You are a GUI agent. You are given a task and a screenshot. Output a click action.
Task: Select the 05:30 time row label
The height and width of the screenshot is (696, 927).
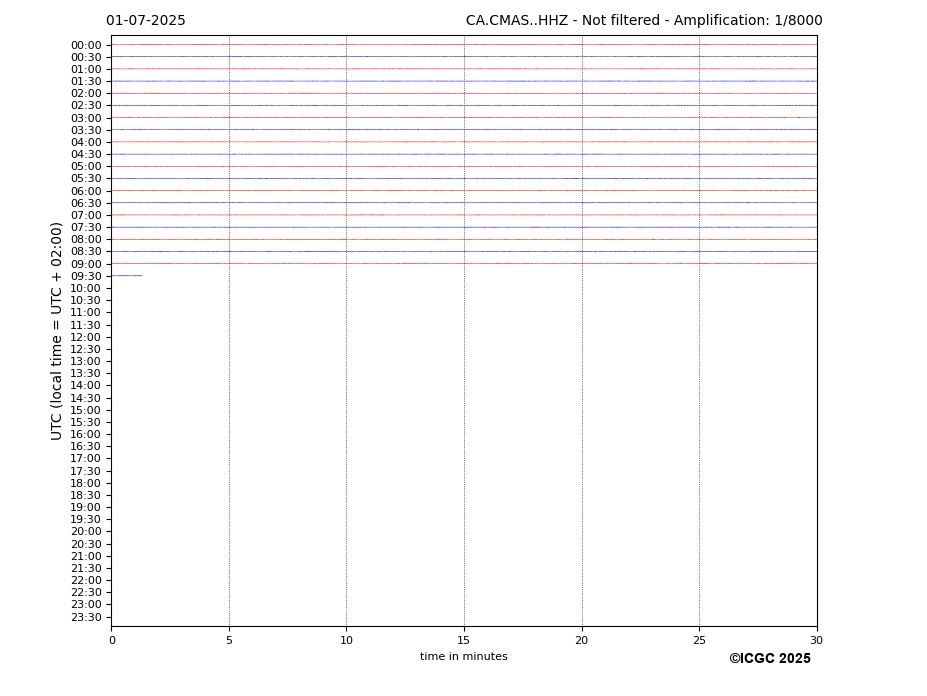coord(86,179)
